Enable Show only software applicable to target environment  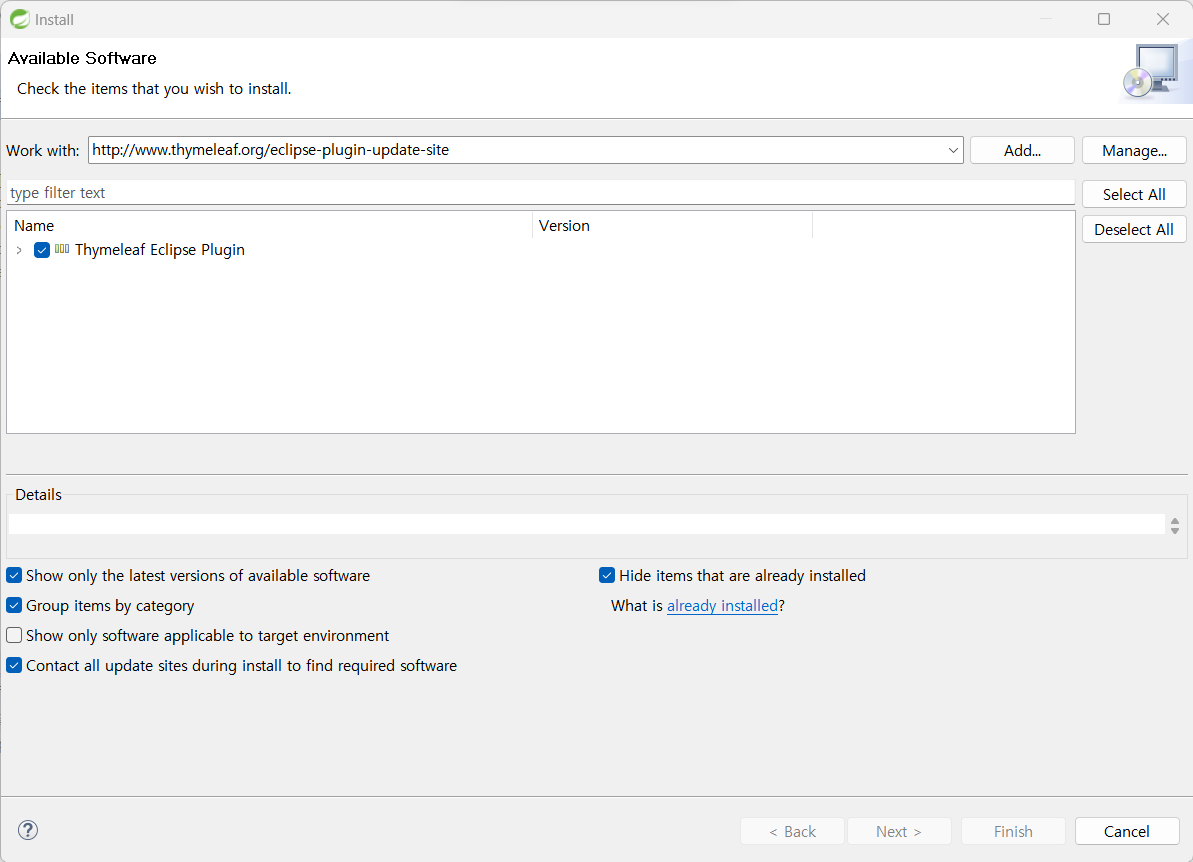pyautogui.click(x=14, y=635)
